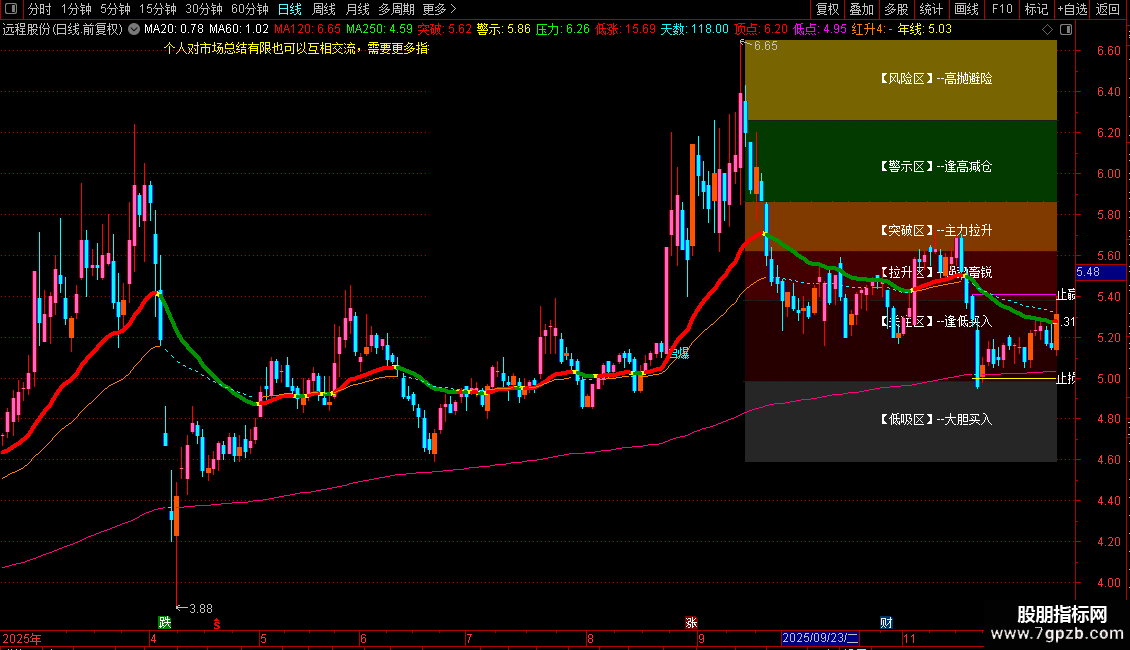Open the F10 company info

(1002, 9)
